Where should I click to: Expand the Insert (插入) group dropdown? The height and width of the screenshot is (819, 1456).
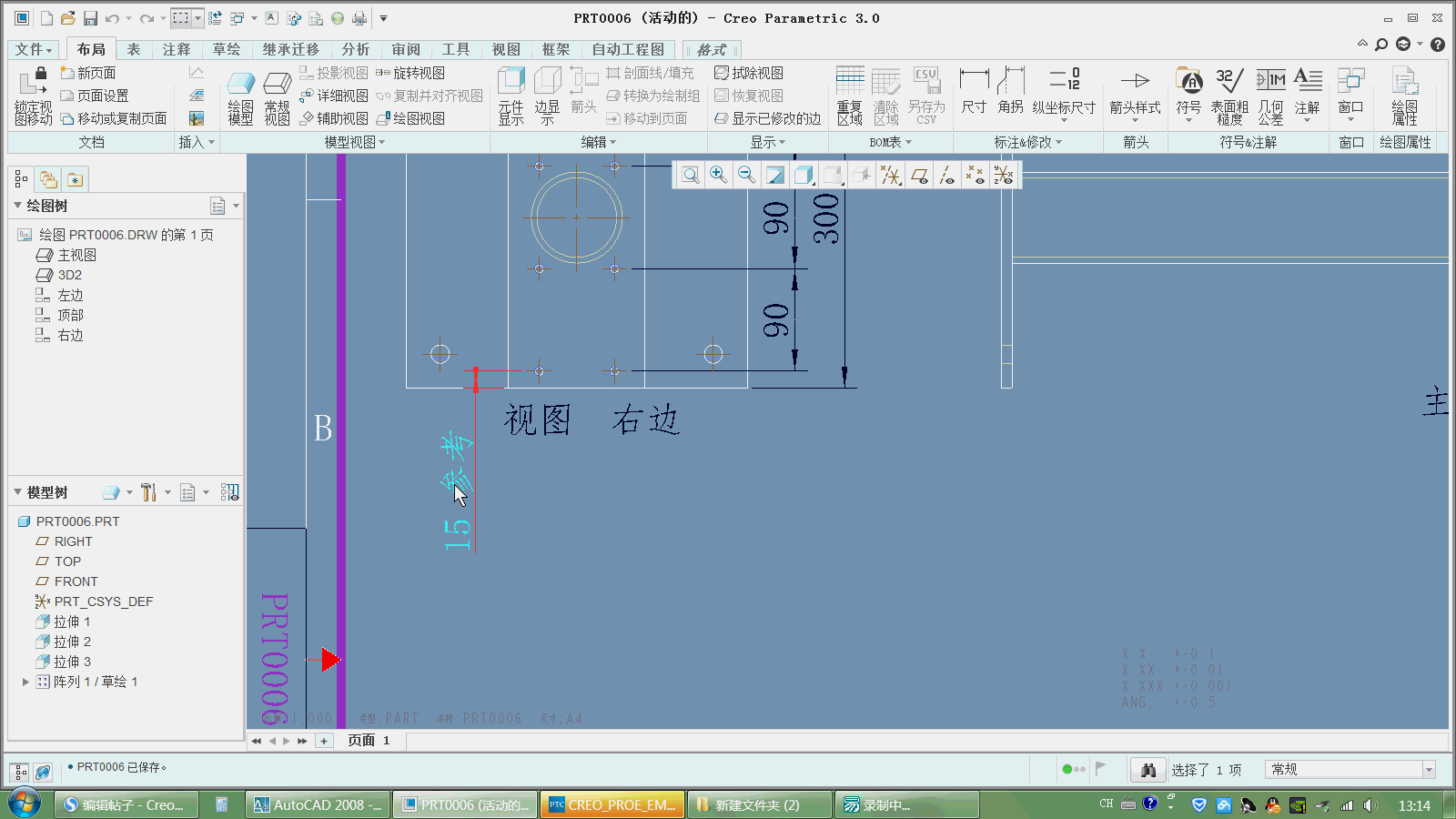tap(197, 142)
